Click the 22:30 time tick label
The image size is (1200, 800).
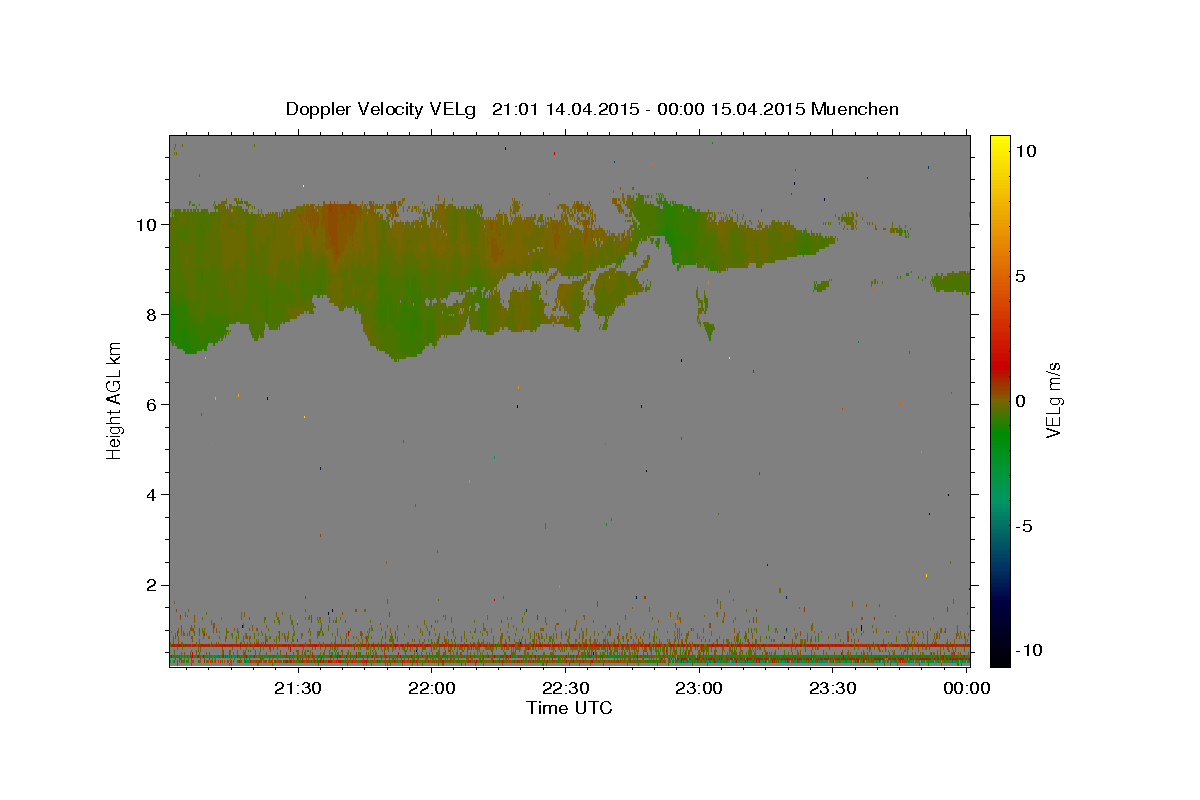pos(565,688)
